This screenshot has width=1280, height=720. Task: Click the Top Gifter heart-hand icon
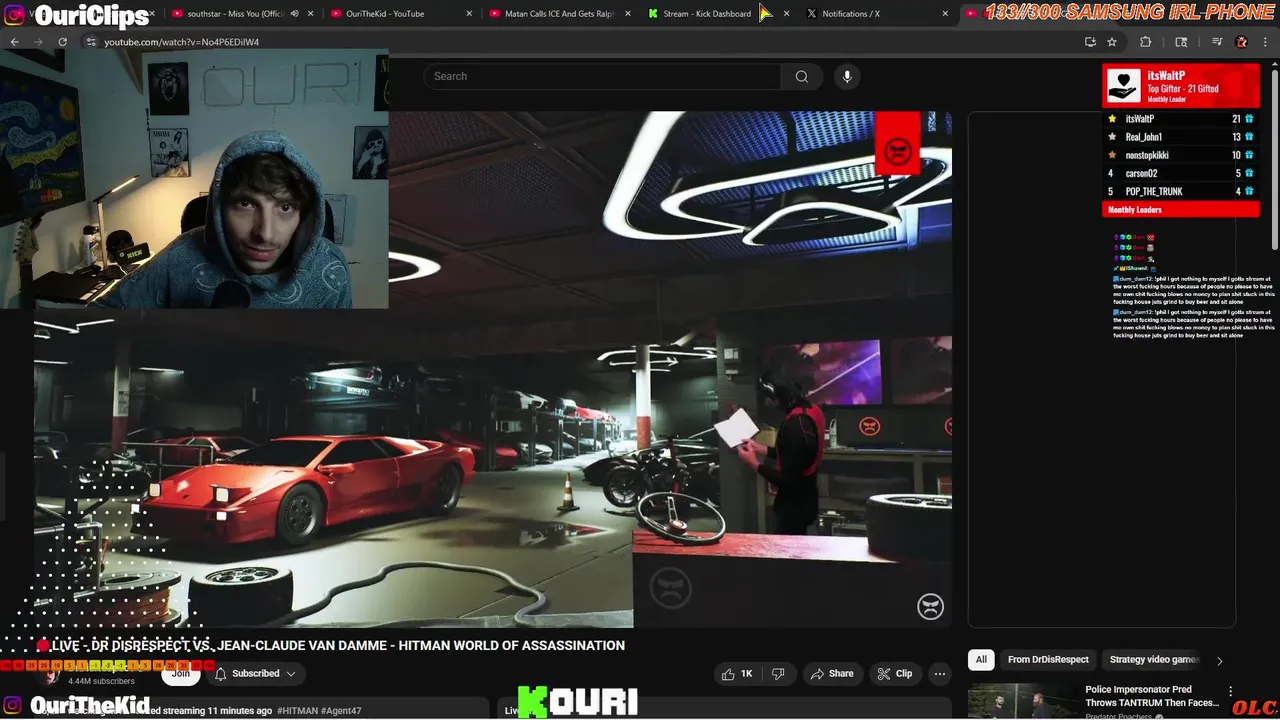coord(1123,86)
